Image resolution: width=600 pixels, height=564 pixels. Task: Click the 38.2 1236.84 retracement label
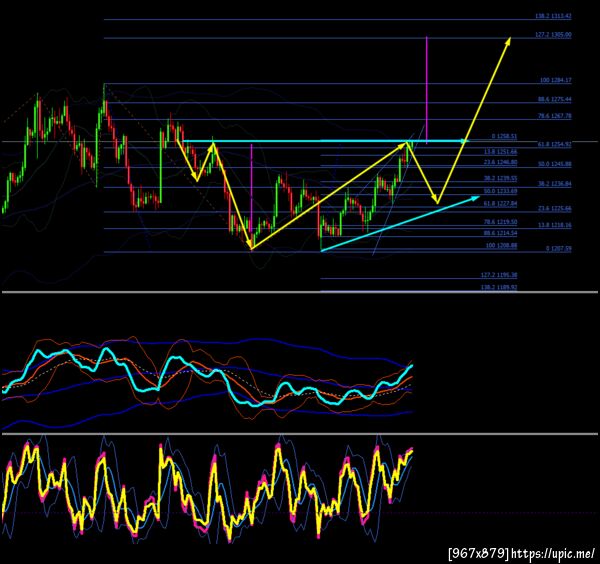pyautogui.click(x=554, y=184)
